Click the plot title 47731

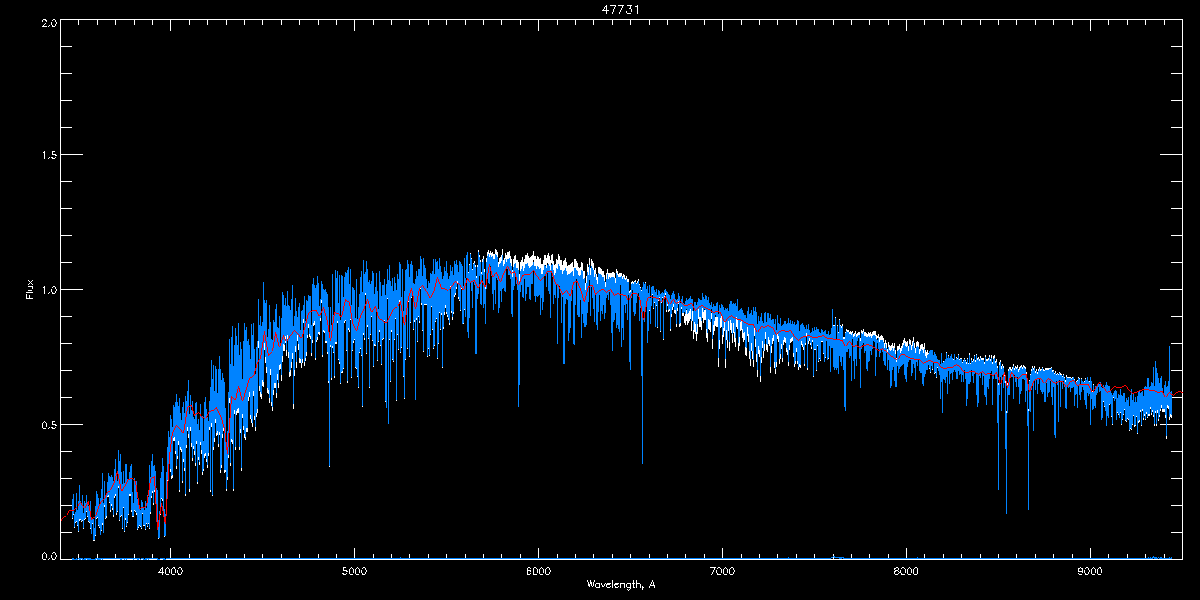[621, 9]
